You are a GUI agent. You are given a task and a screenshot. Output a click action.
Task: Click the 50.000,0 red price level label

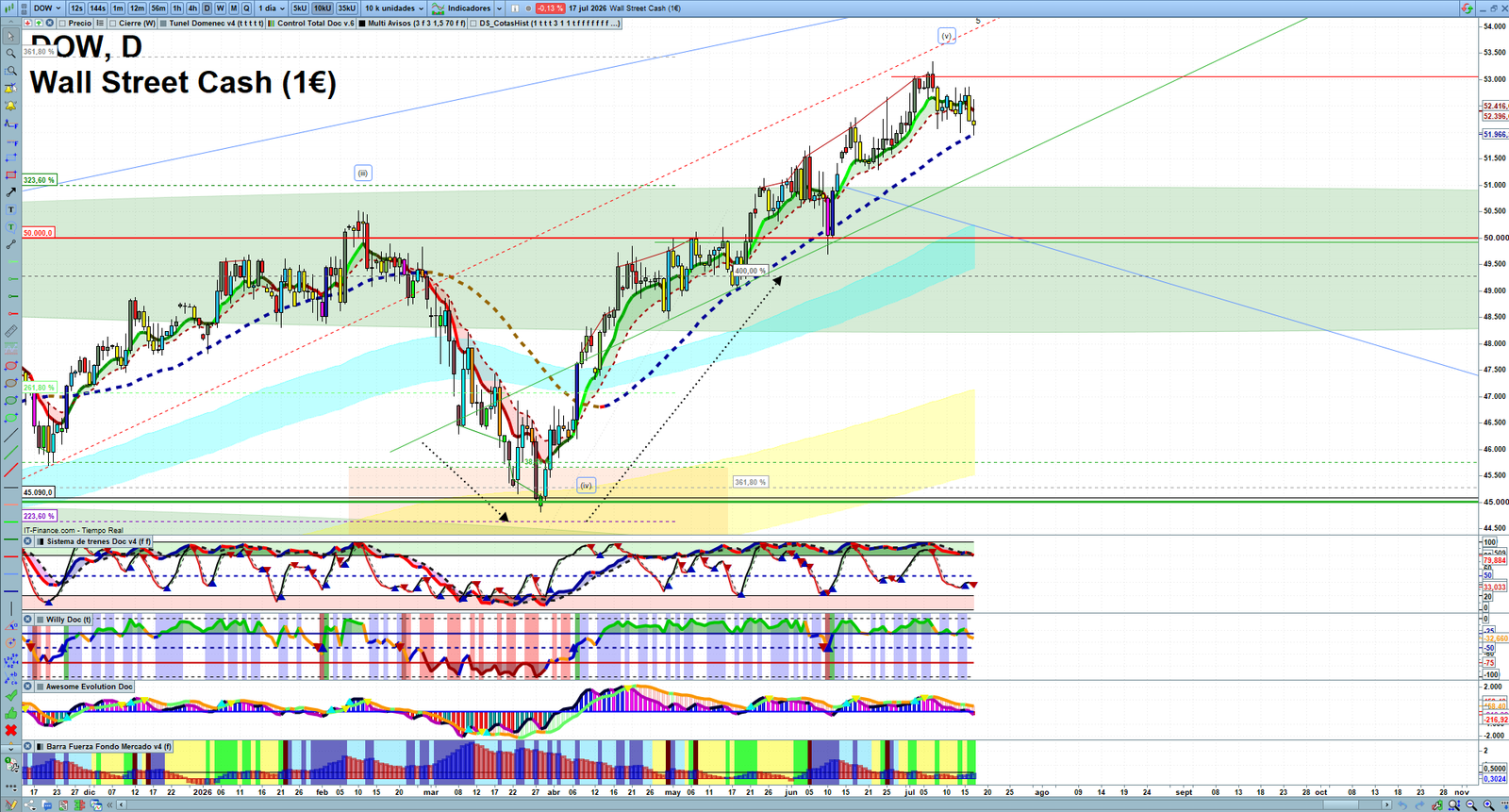click(39, 232)
